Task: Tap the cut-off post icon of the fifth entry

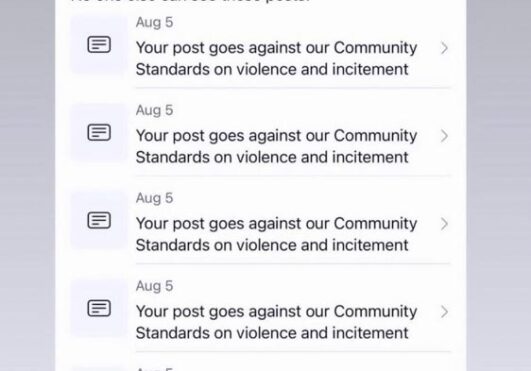Action: click(99, 369)
